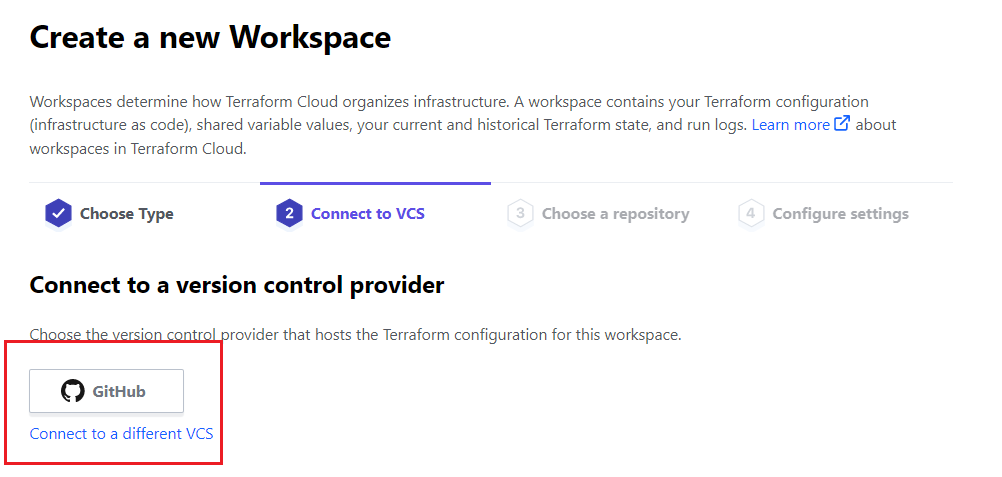The image size is (1002, 477).
Task: Click the GitHub provider button
Action: click(106, 391)
